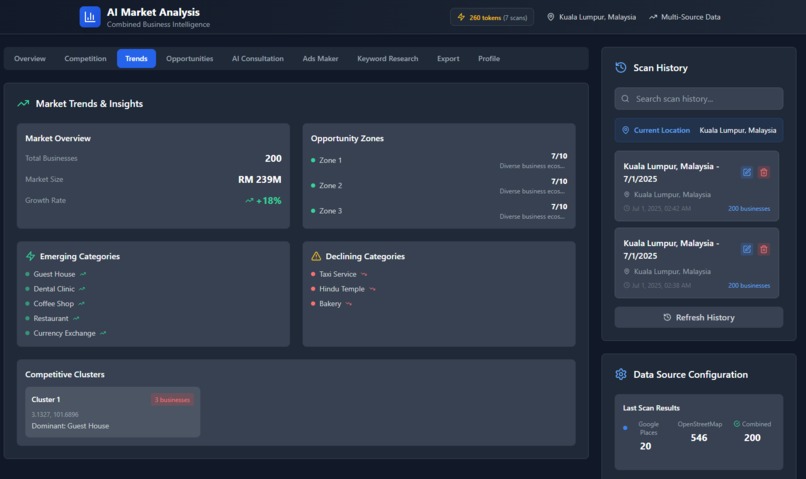This screenshot has width=806, height=479.
Task: Click the Guest House emerging category
Action: 54,274
